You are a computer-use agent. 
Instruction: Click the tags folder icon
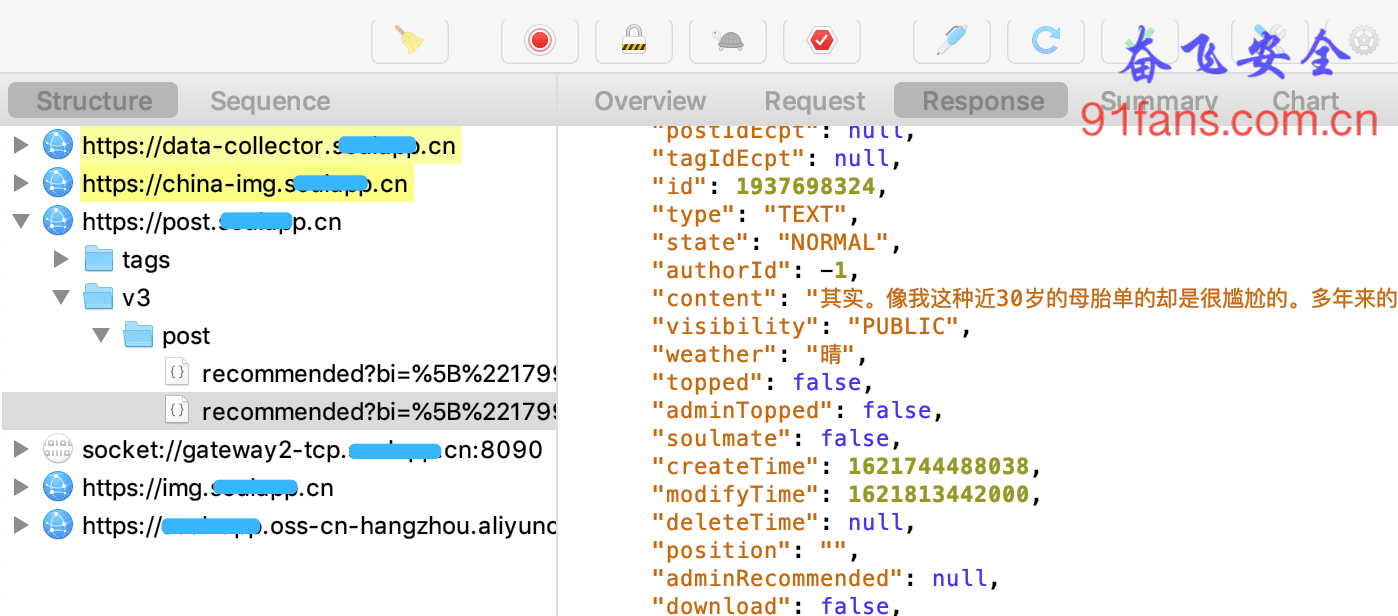tap(99, 260)
